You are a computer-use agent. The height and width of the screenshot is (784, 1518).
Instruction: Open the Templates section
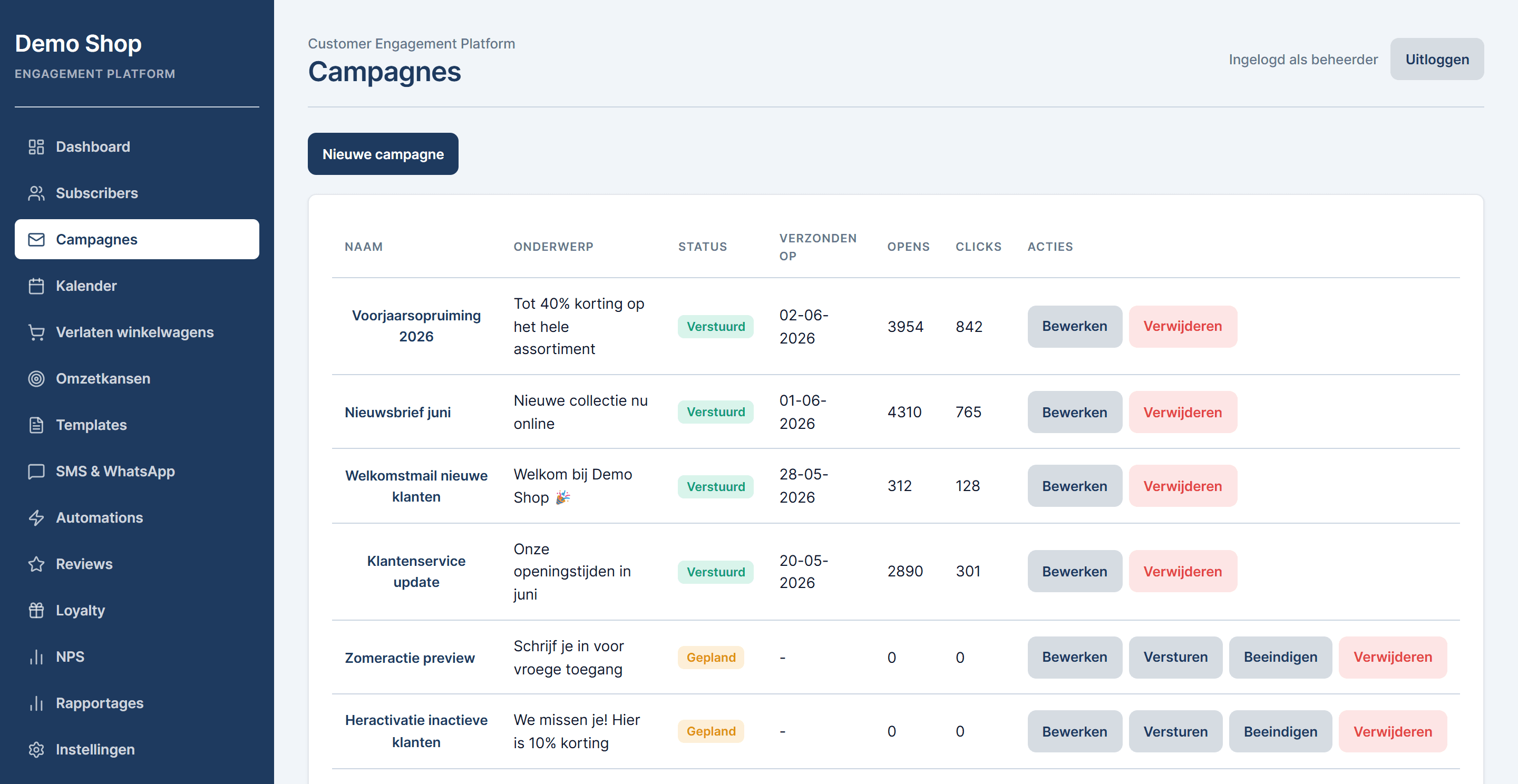(137, 425)
